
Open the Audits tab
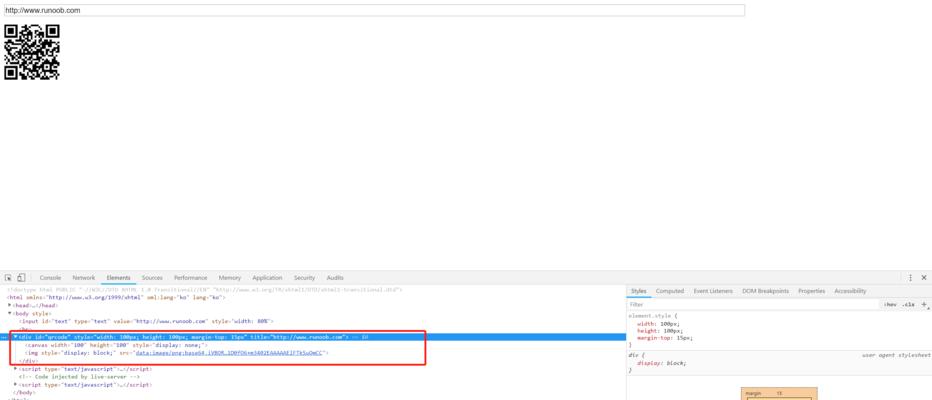(x=335, y=278)
